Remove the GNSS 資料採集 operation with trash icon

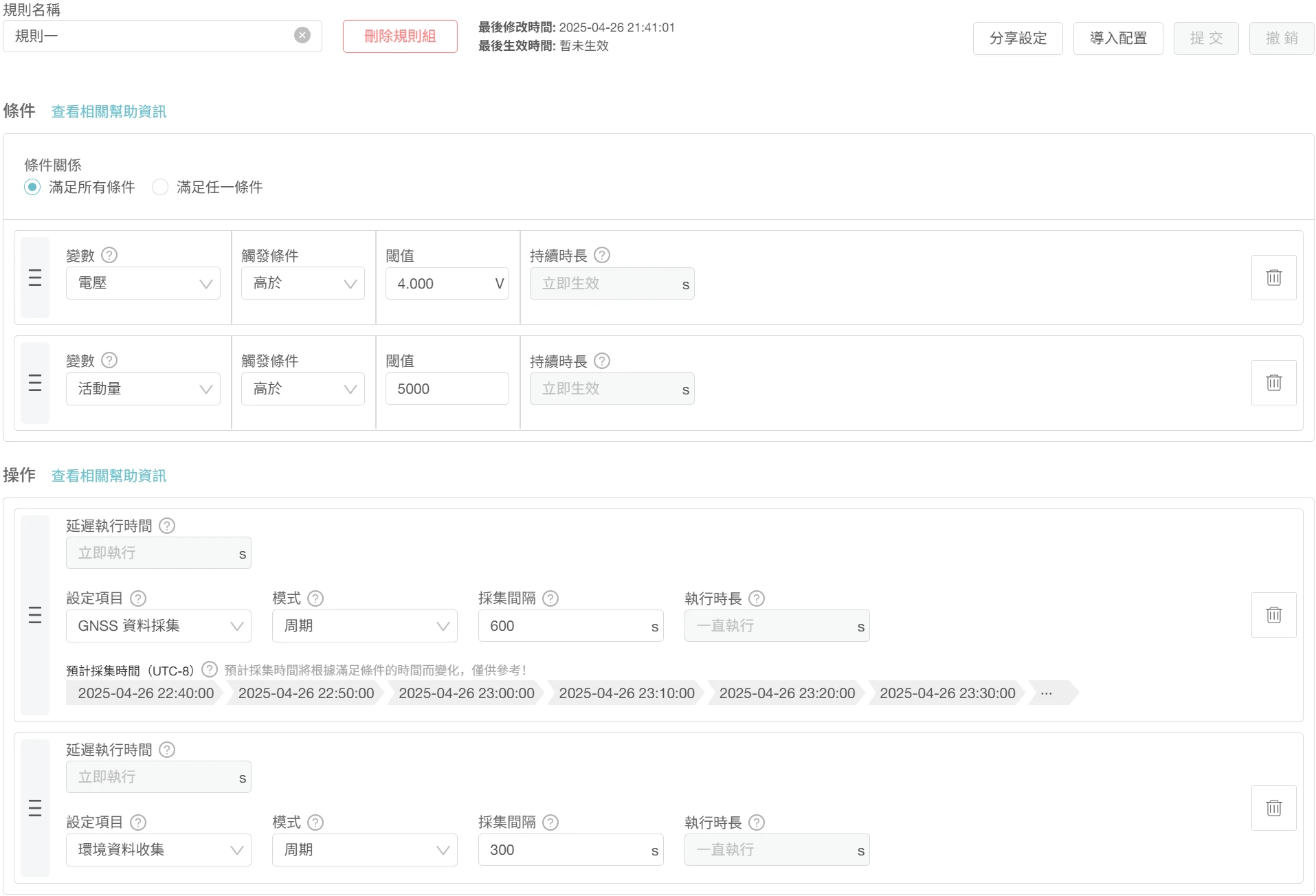tap(1273, 615)
